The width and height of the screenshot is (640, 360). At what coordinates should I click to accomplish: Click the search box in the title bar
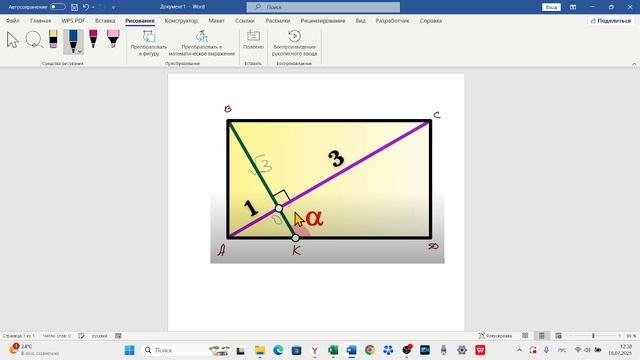pos(323,7)
